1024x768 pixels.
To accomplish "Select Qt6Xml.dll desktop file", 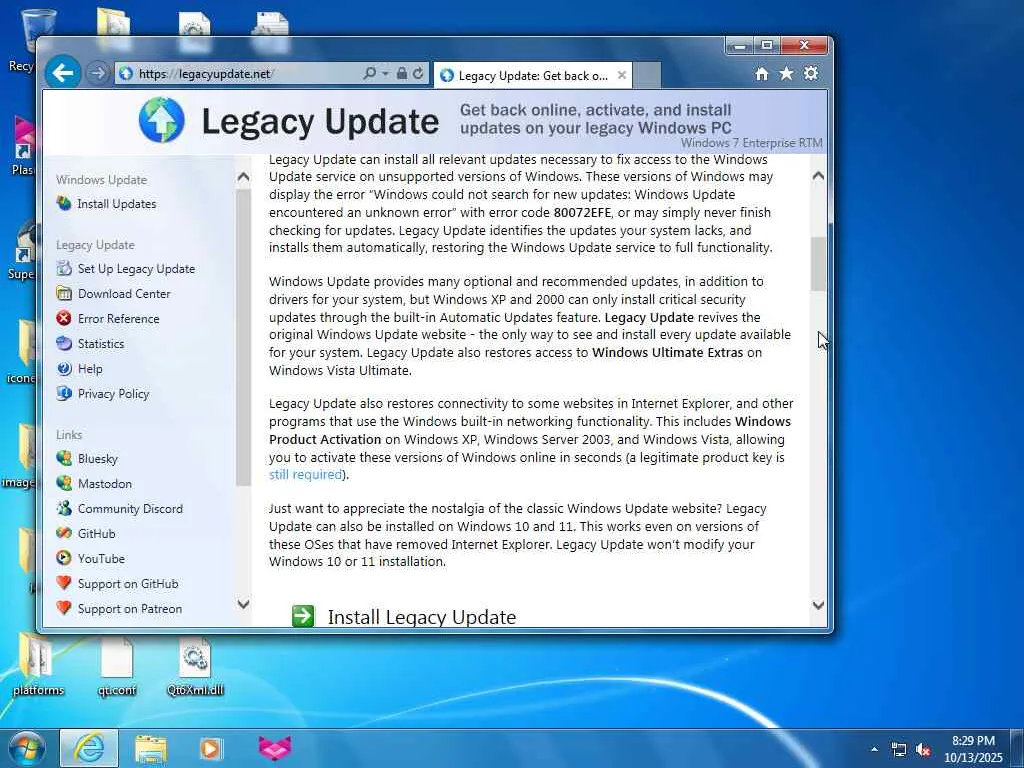I will (x=195, y=667).
